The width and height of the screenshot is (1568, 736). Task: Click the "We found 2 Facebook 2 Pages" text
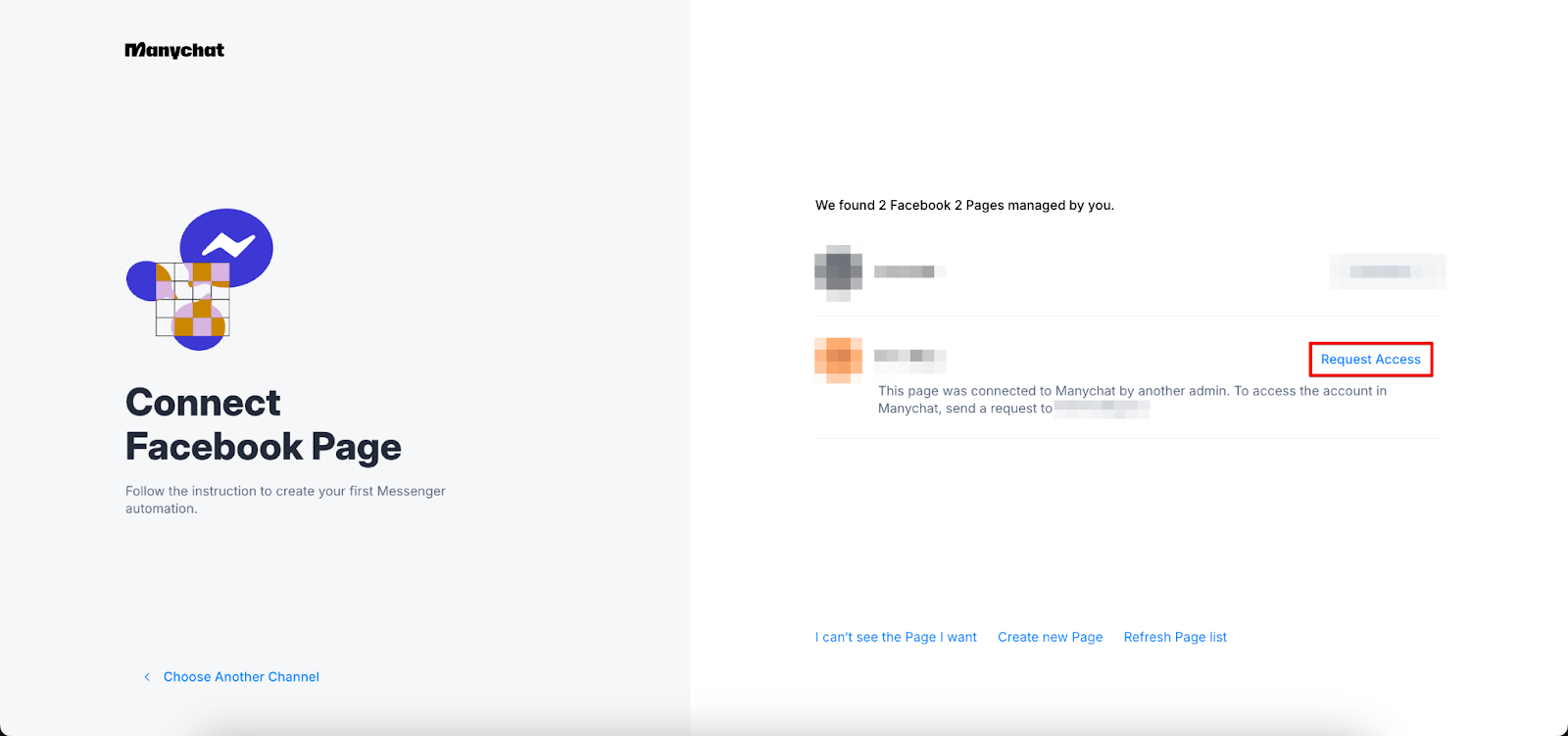coord(964,205)
